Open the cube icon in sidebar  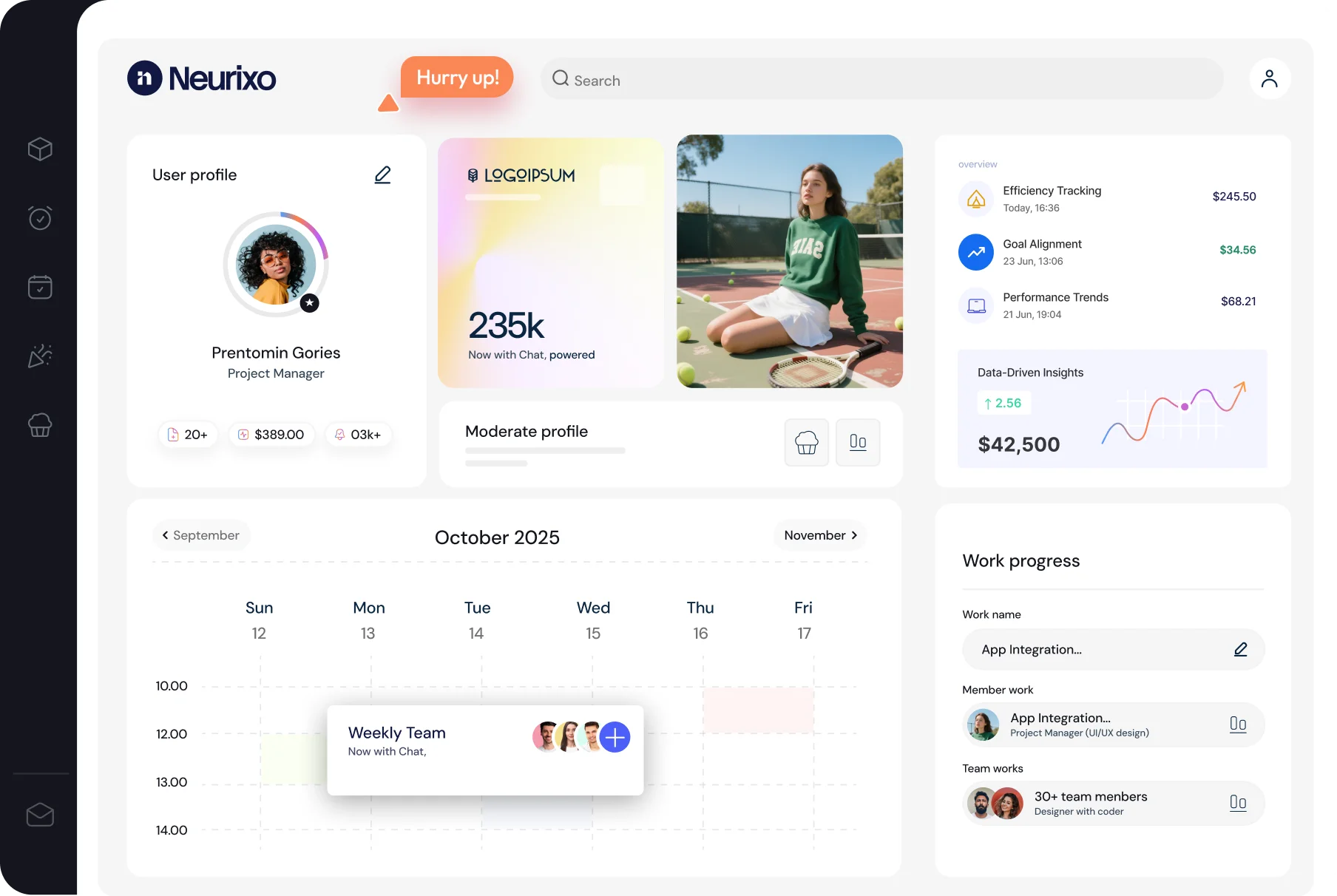coord(40,149)
